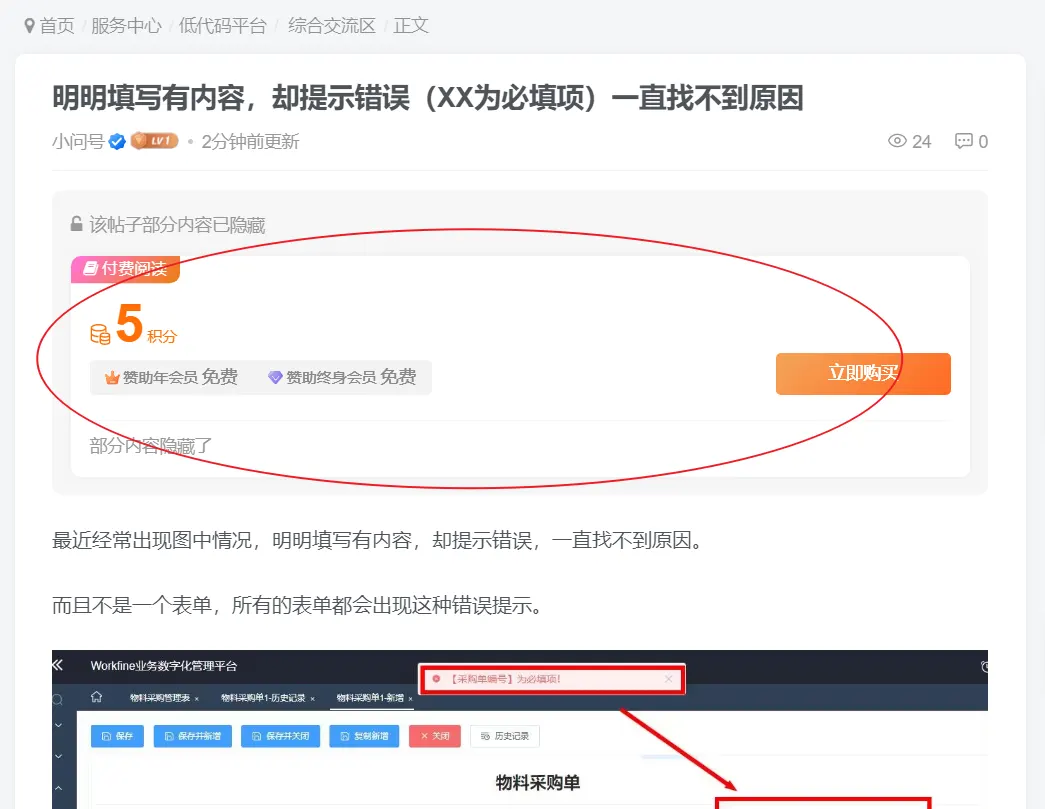
Task: Go to 首页 in the breadcrumb
Action: pos(57,26)
